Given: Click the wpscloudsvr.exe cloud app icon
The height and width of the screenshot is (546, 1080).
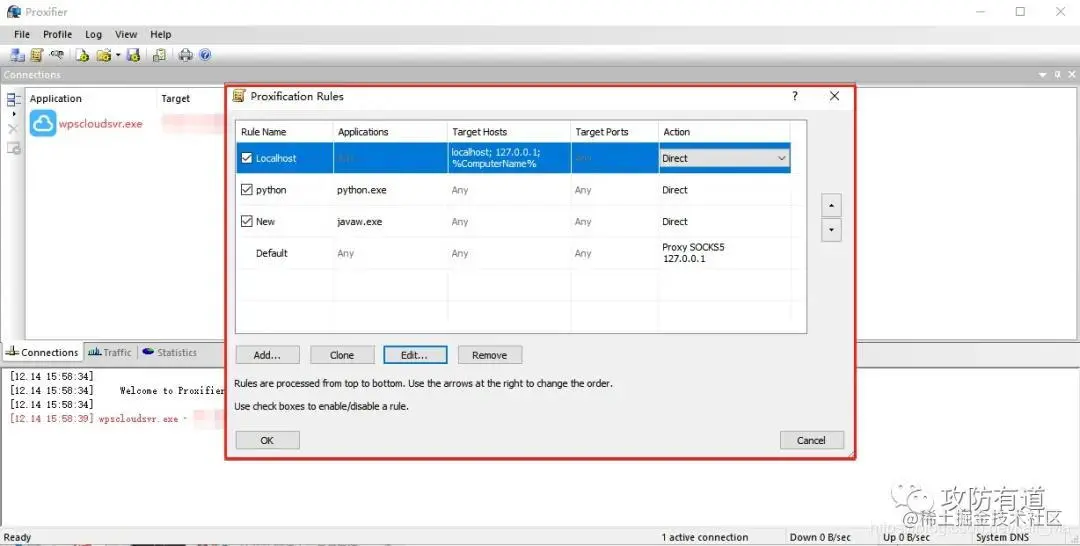Looking at the screenshot, I should coord(43,124).
